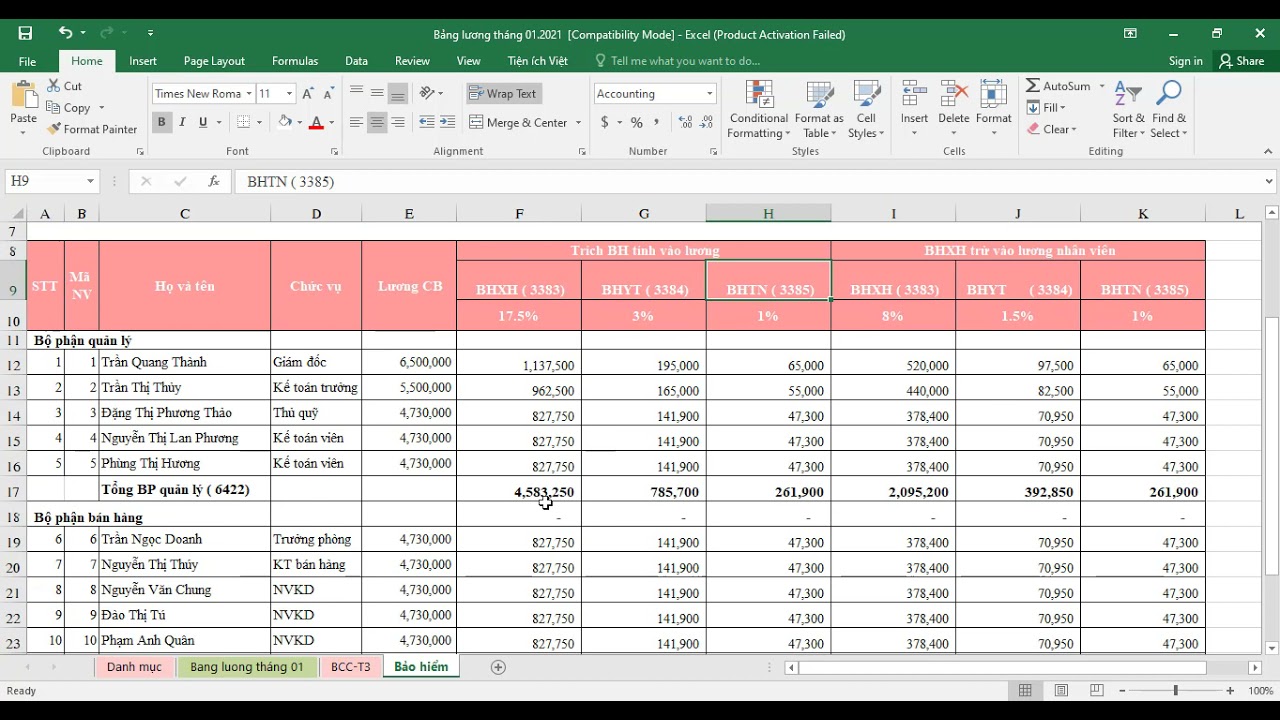Open Conditional Formatting options
Image resolution: width=1280 pixels, height=720 pixels.
coord(759,110)
